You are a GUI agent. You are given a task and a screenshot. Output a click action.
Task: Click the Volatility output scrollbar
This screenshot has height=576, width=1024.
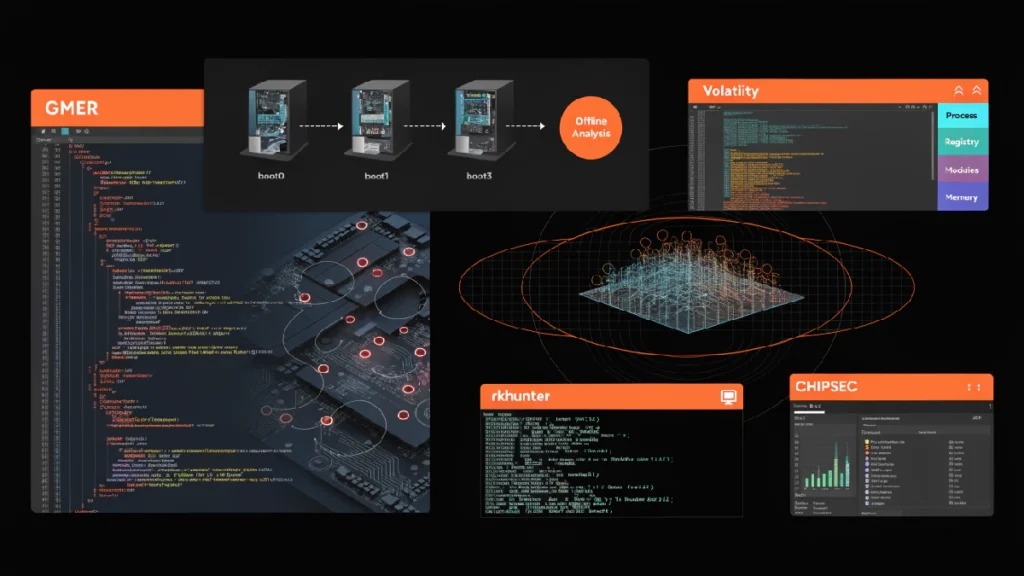(x=933, y=145)
